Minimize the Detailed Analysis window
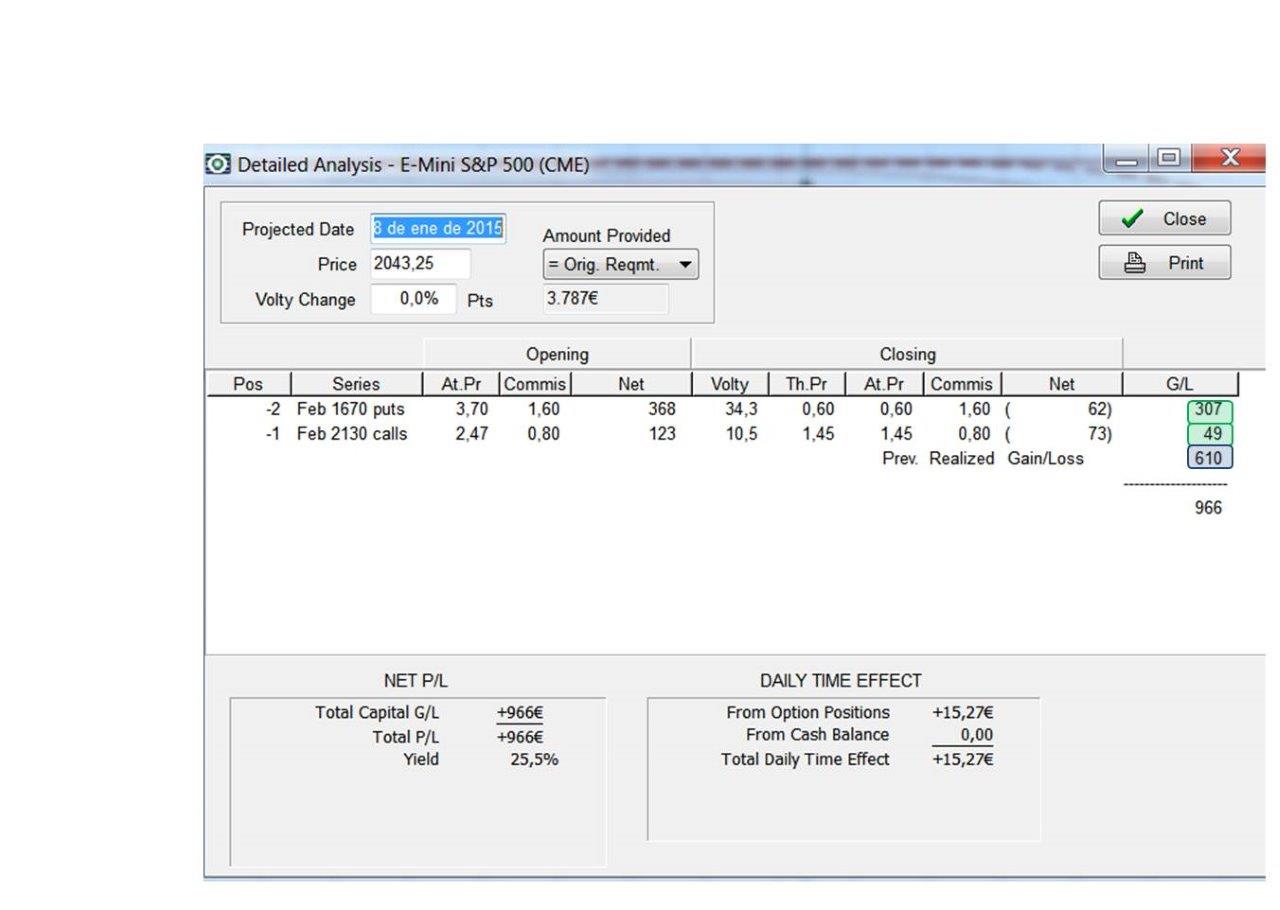 point(1126,160)
